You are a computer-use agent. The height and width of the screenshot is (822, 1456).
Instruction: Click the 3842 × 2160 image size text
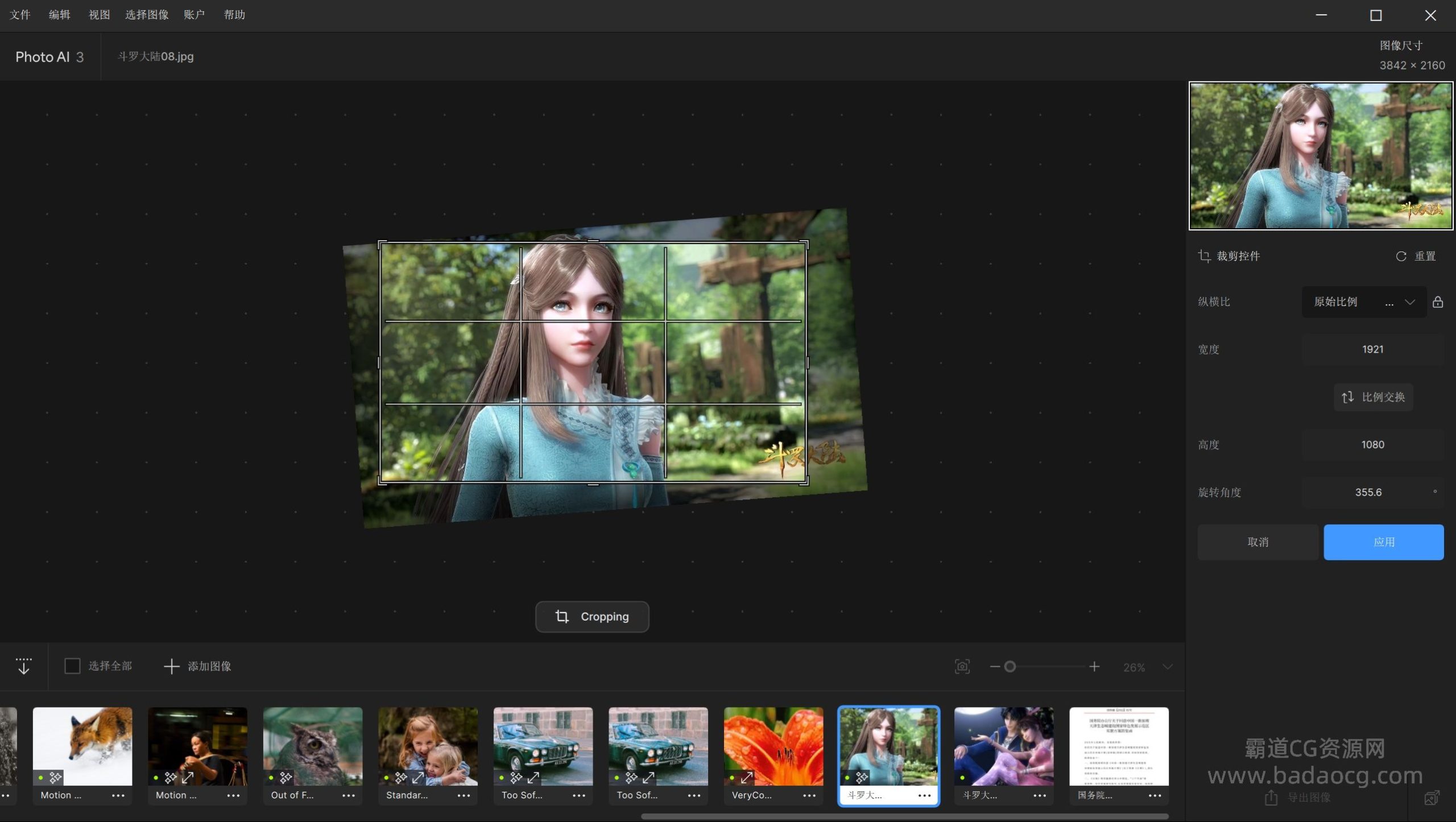pyautogui.click(x=1412, y=65)
